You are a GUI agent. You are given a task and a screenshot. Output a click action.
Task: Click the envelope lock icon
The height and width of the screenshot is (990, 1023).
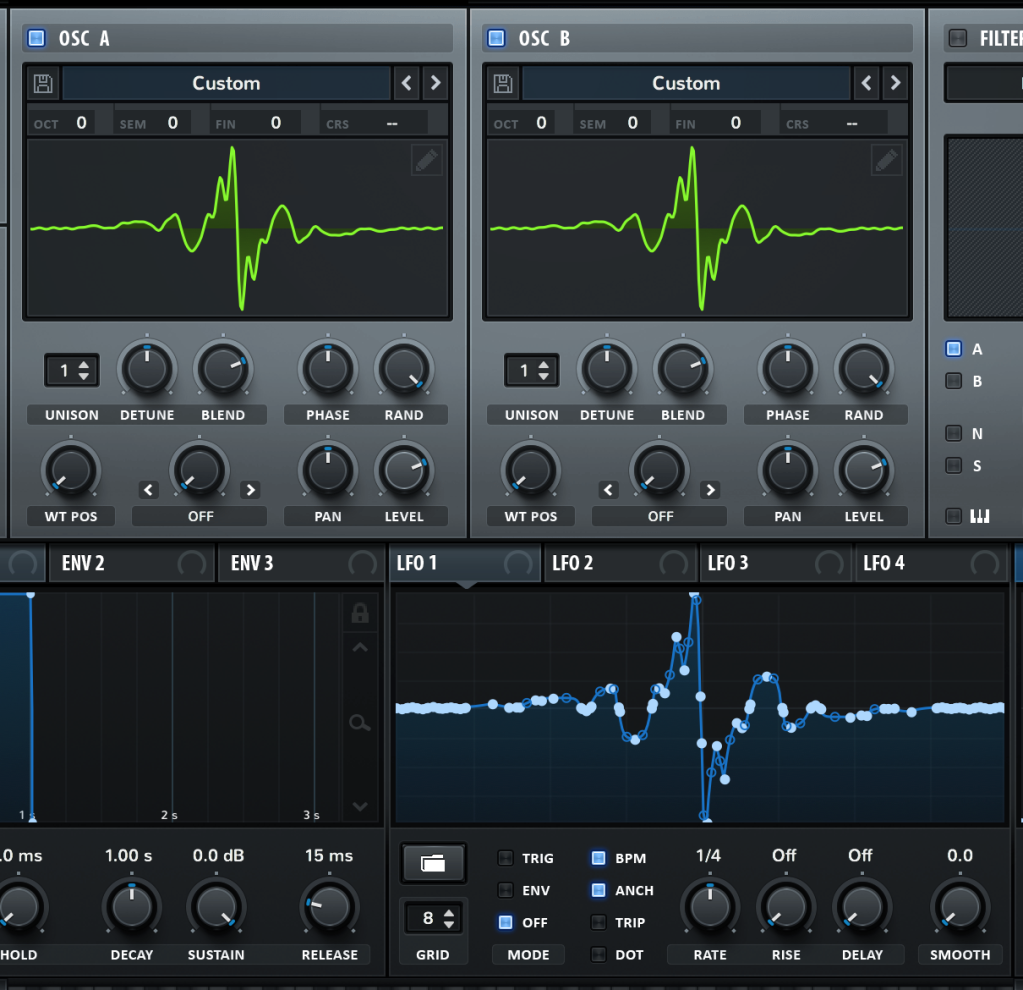pos(360,614)
